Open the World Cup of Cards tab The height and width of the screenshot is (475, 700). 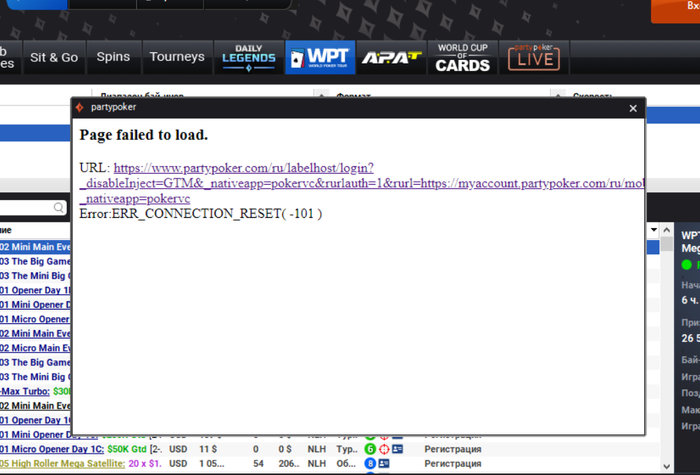pos(462,57)
